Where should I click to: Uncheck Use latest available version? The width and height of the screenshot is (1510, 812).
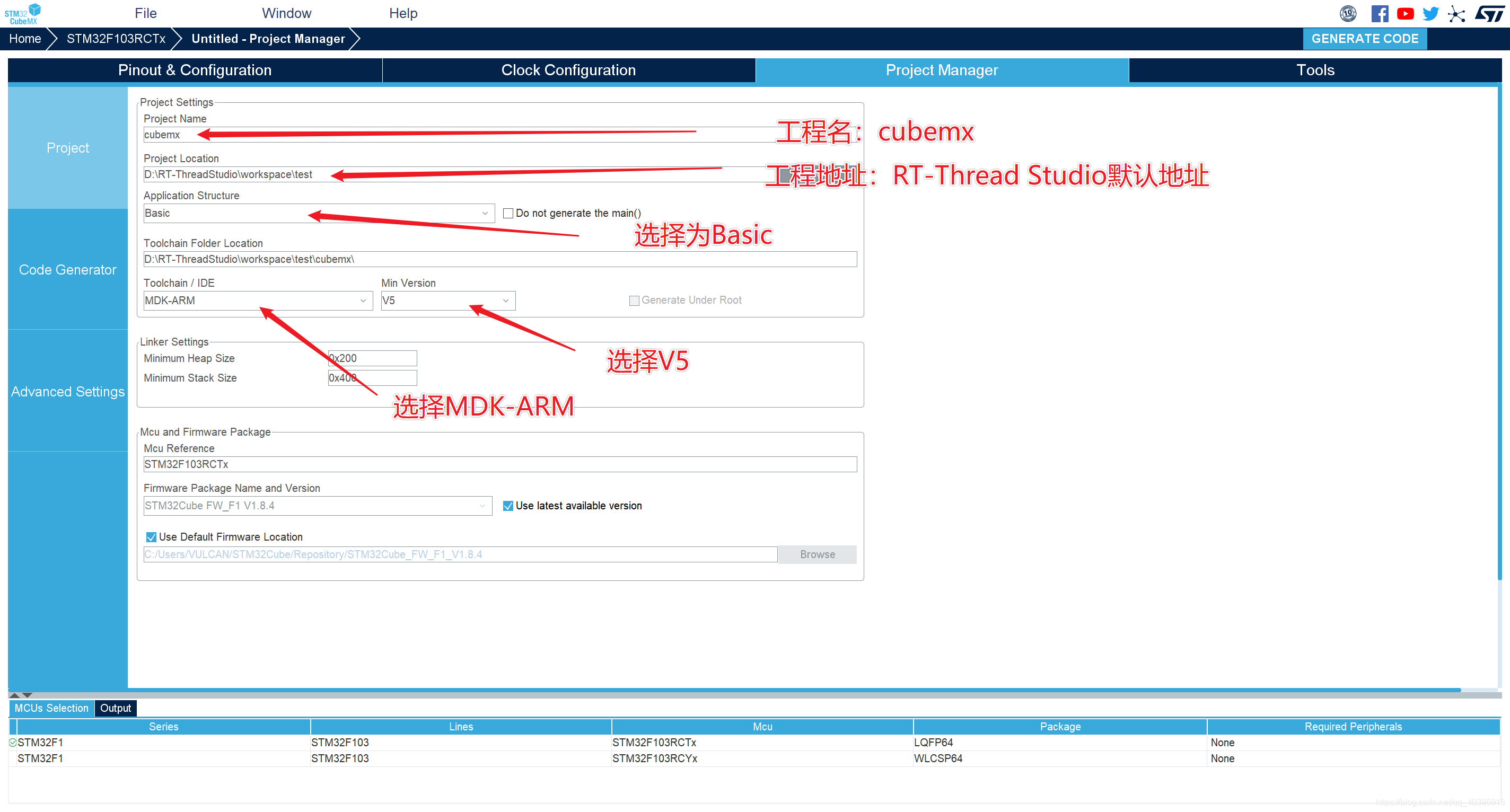coord(508,506)
